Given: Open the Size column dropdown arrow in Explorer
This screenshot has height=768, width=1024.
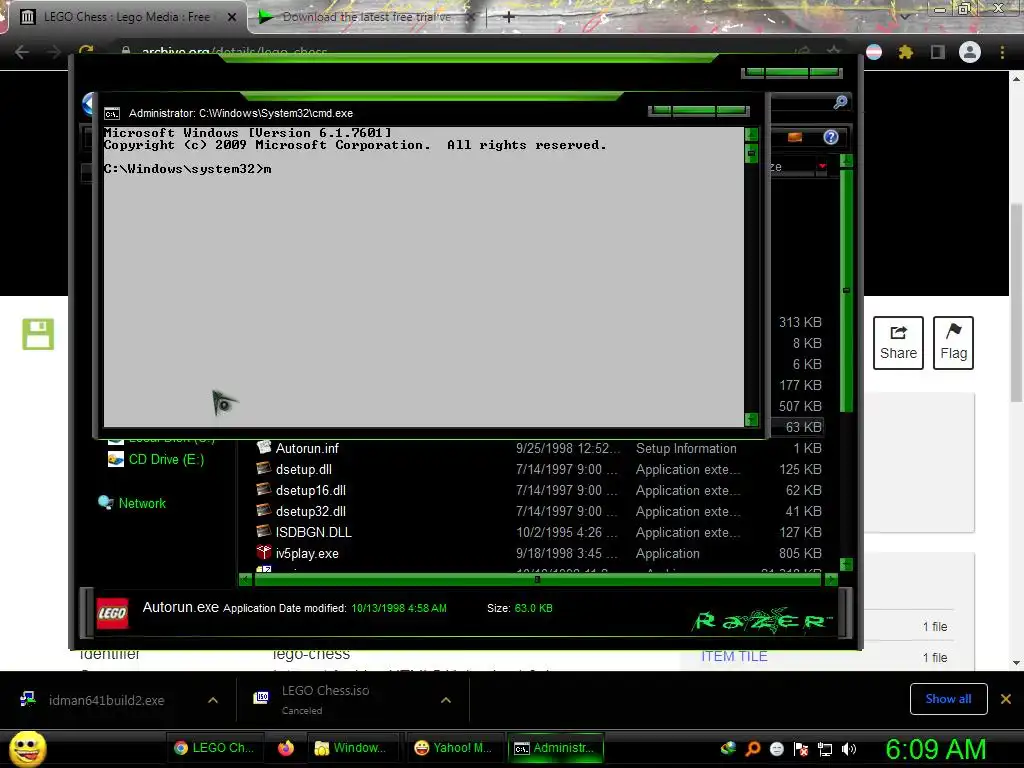Looking at the screenshot, I should [x=822, y=167].
